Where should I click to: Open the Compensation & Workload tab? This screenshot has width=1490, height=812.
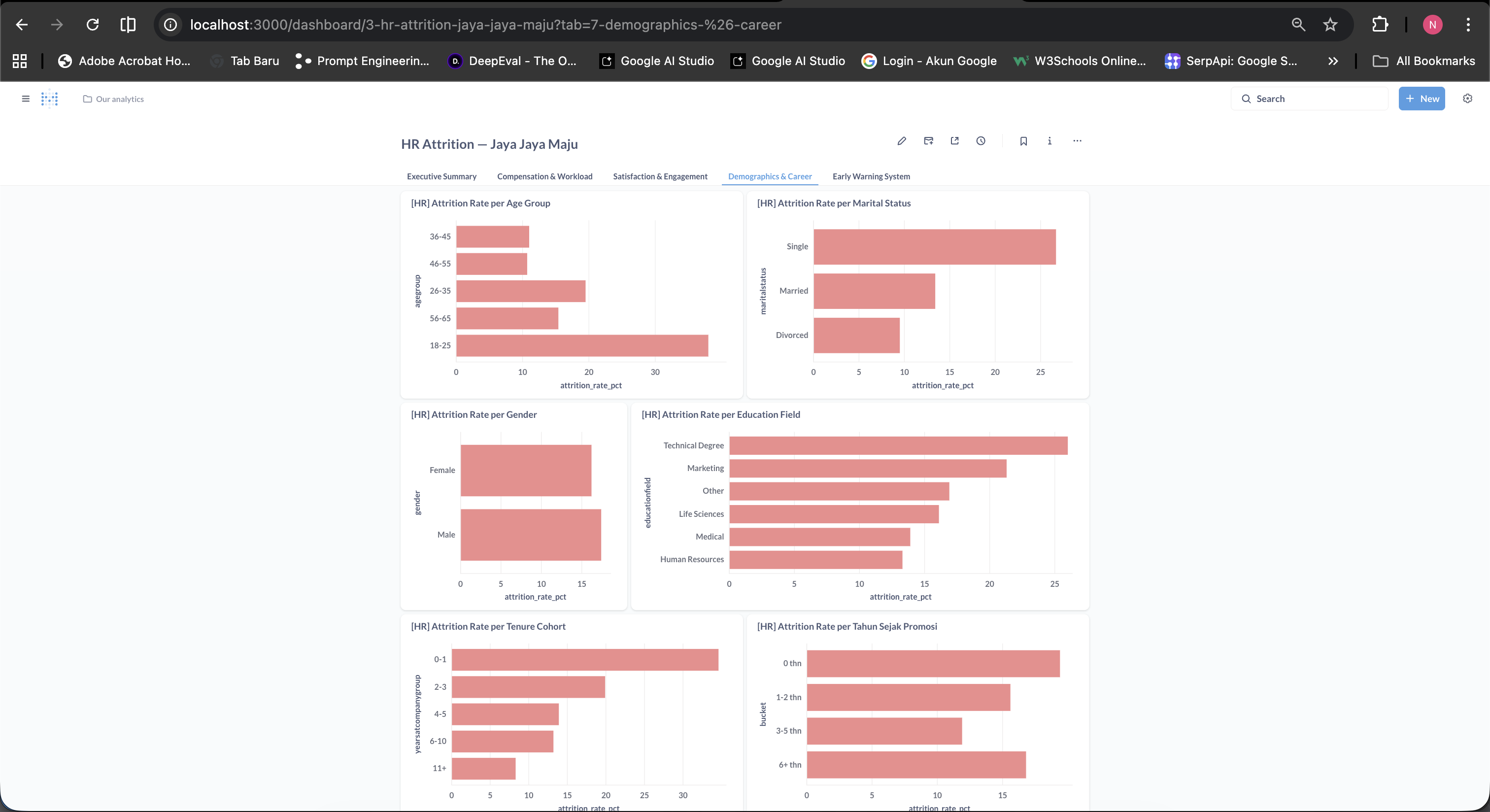click(544, 176)
